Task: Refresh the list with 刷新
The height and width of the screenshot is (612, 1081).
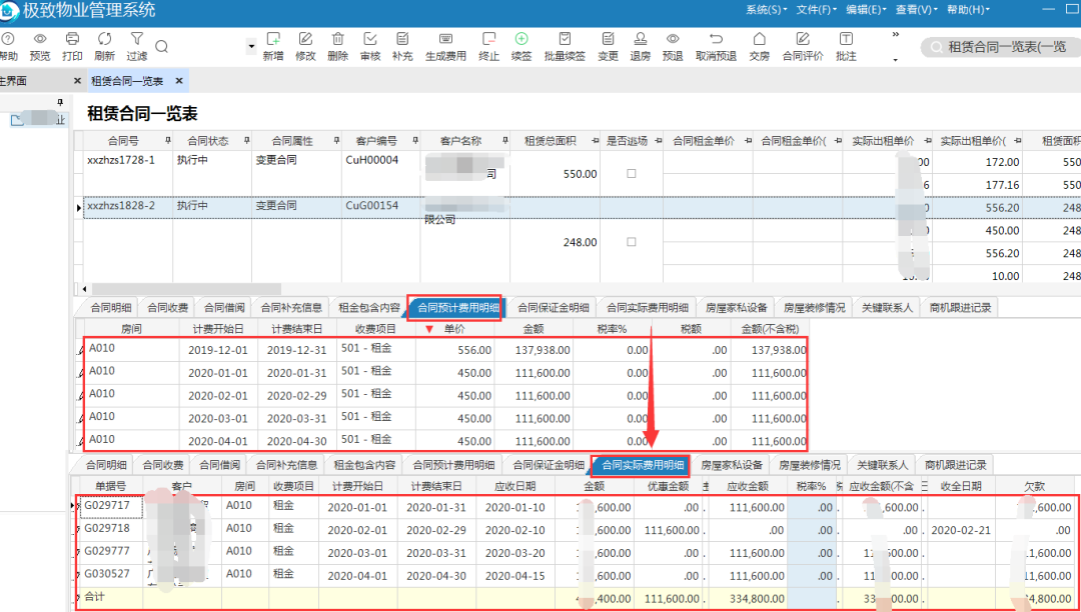Action: coord(105,46)
